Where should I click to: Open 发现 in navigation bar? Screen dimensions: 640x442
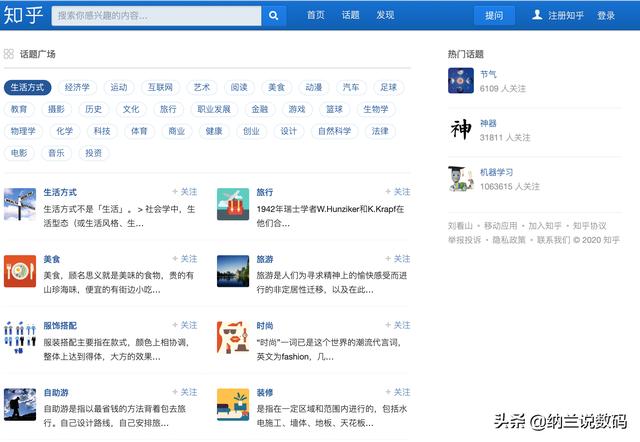pos(385,15)
